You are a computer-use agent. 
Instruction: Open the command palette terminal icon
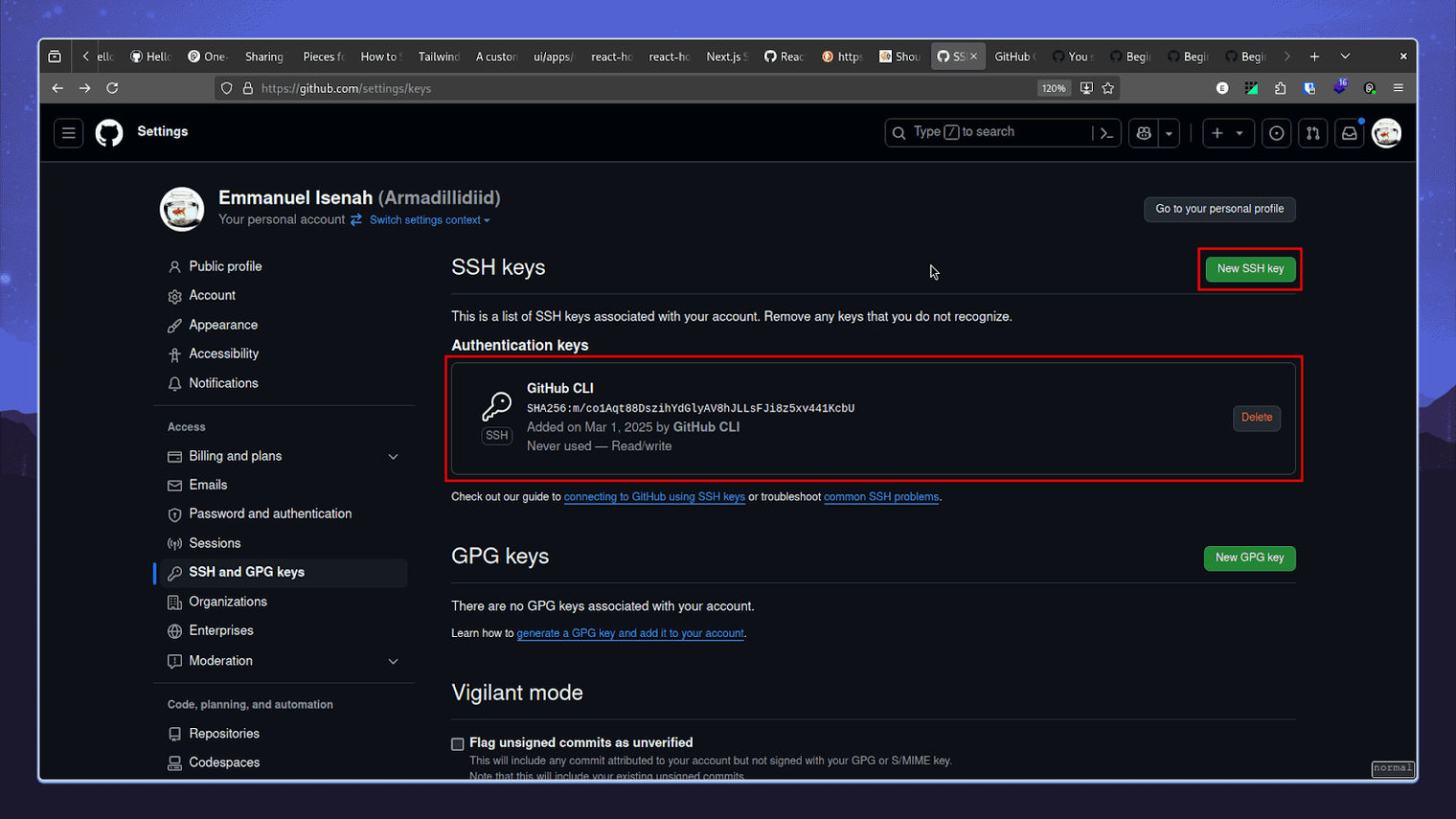coord(1106,133)
